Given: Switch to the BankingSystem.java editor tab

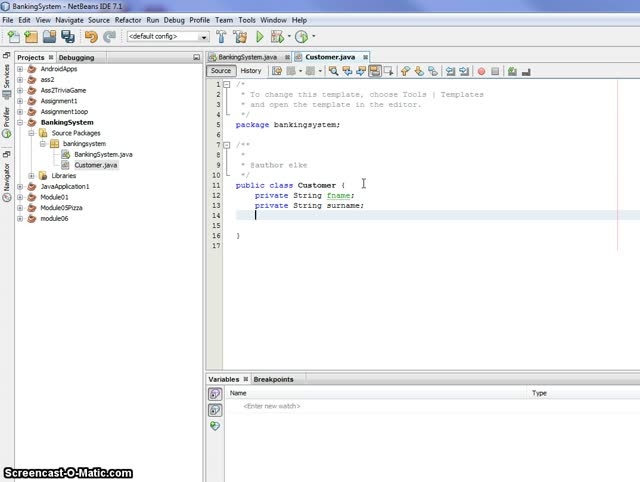Looking at the screenshot, I should pos(247,58).
